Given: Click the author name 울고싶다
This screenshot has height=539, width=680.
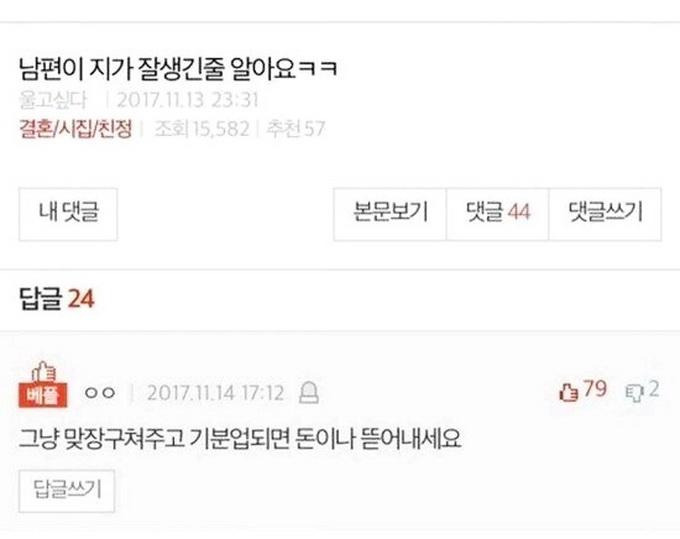Looking at the screenshot, I should (53, 100).
